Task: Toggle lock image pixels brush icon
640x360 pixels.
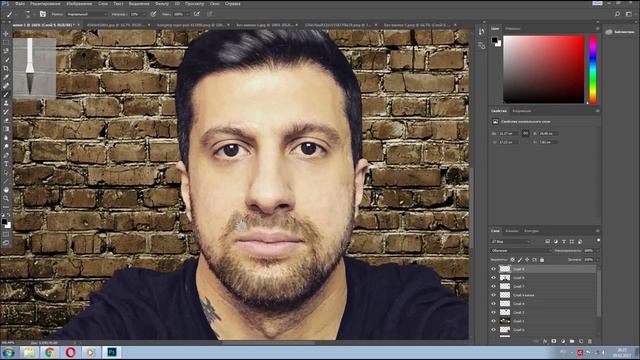Action: (520, 260)
